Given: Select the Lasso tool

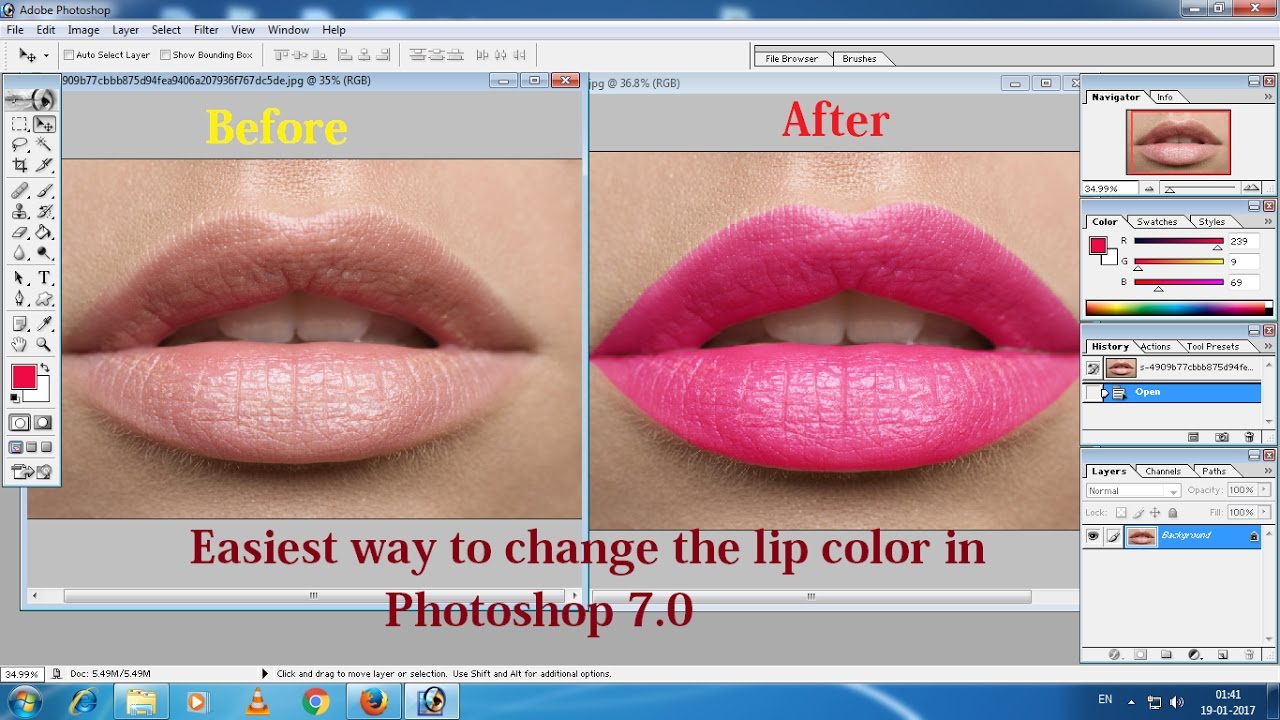Looking at the screenshot, I should [x=19, y=145].
